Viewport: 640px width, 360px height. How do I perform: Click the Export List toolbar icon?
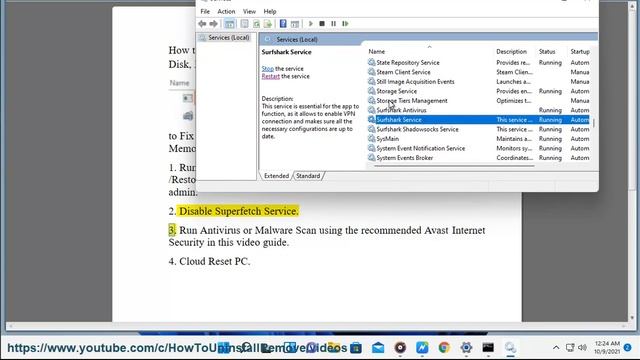(268, 24)
